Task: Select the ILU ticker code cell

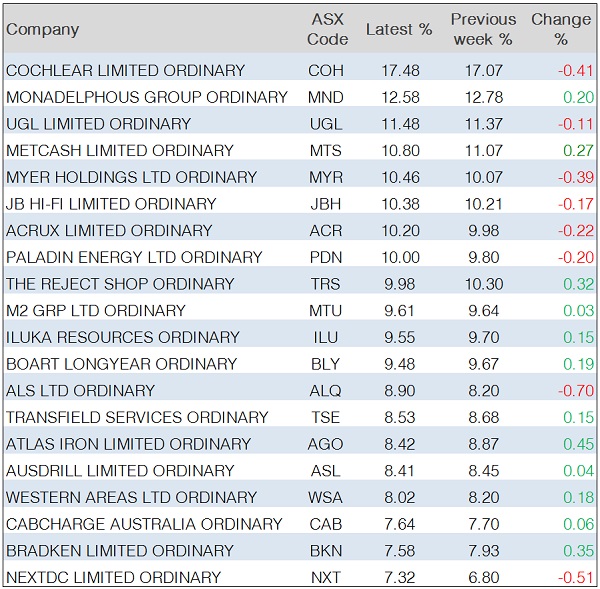Action: coord(326,337)
